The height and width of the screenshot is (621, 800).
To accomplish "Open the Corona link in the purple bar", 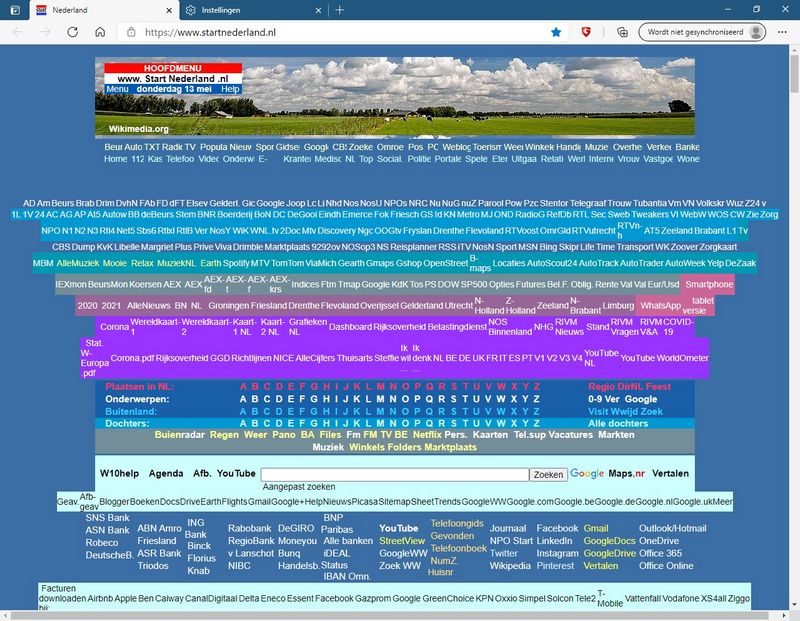I will coord(114,327).
